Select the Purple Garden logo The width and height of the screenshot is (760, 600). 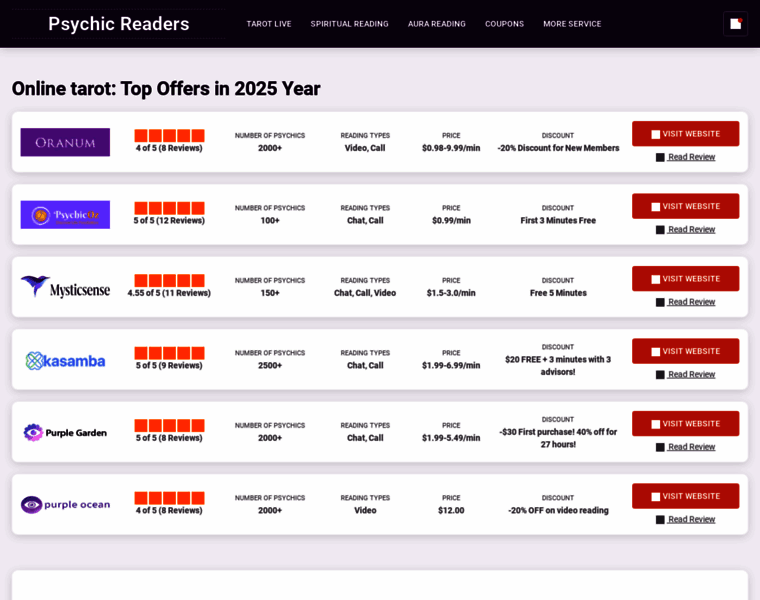(65, 432)
